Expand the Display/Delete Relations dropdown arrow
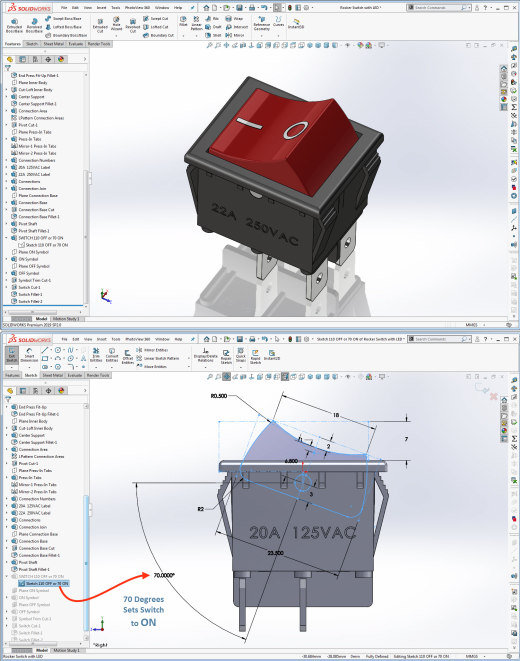 (x=205, y=367)
